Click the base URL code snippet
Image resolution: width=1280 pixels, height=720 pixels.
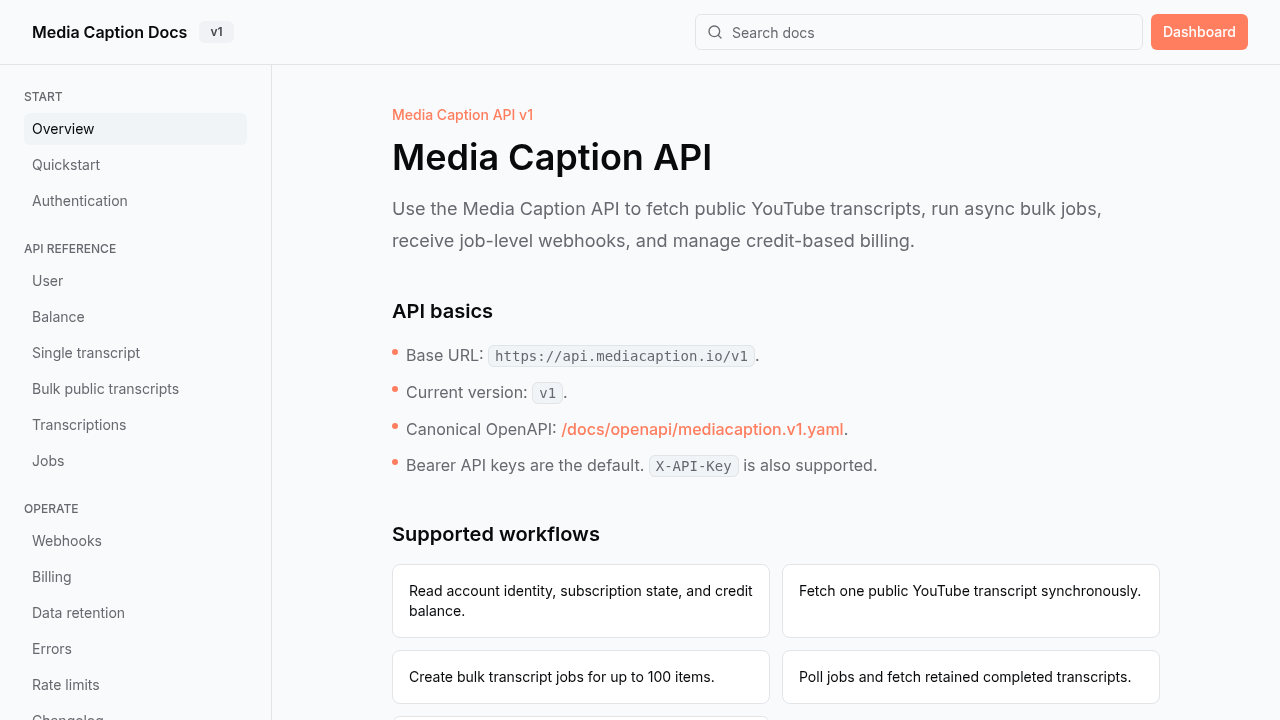click(621, 356)
